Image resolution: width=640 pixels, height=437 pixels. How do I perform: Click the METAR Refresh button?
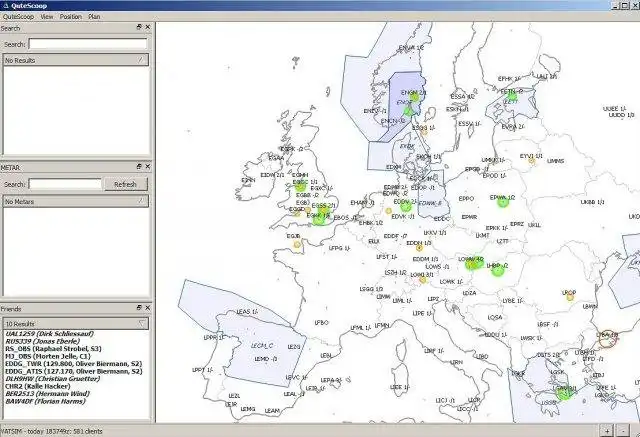tap(125, 184)
